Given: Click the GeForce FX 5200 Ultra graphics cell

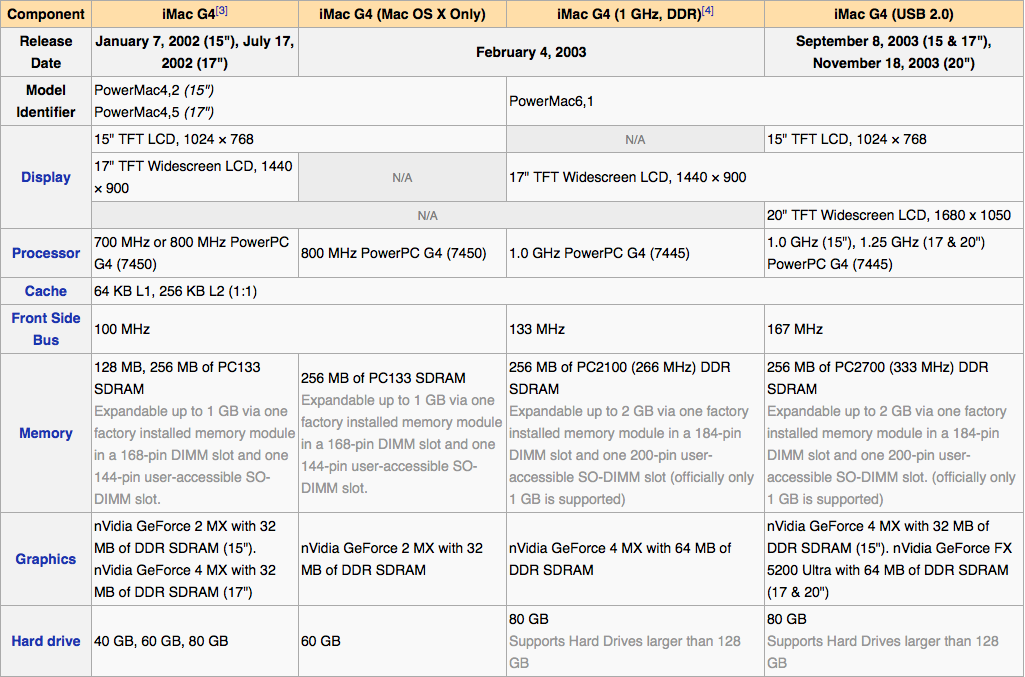Looking at the screenshot, I should [894, 559].
